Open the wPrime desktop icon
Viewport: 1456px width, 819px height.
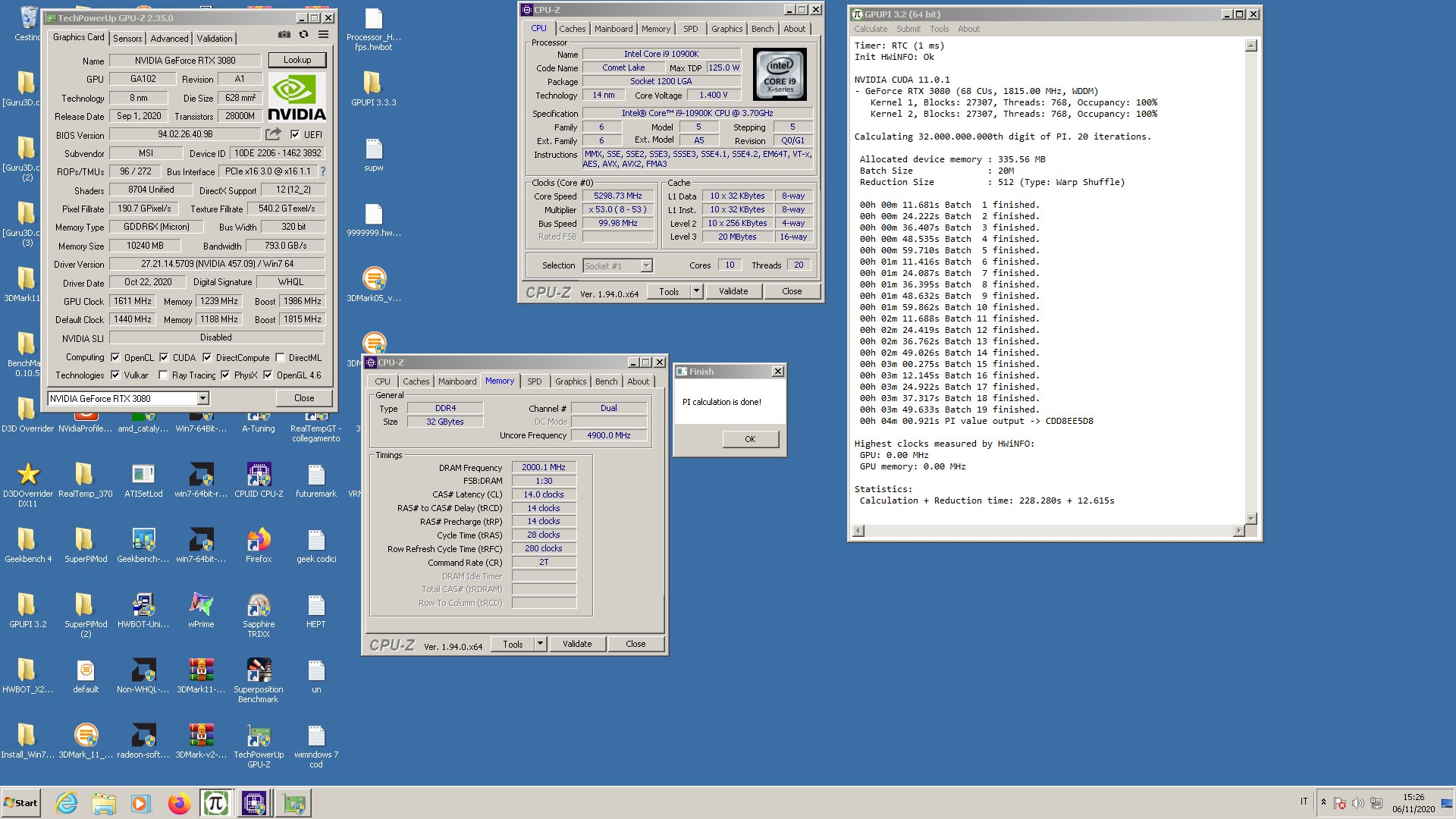point(201,610)
